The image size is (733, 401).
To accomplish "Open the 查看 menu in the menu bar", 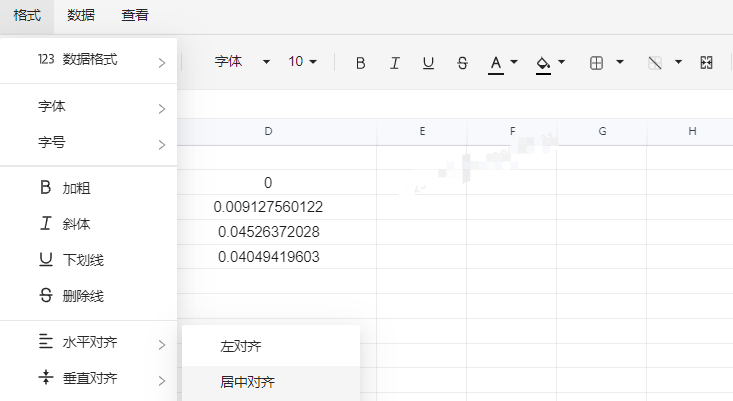I will click(x=135, y=15).
